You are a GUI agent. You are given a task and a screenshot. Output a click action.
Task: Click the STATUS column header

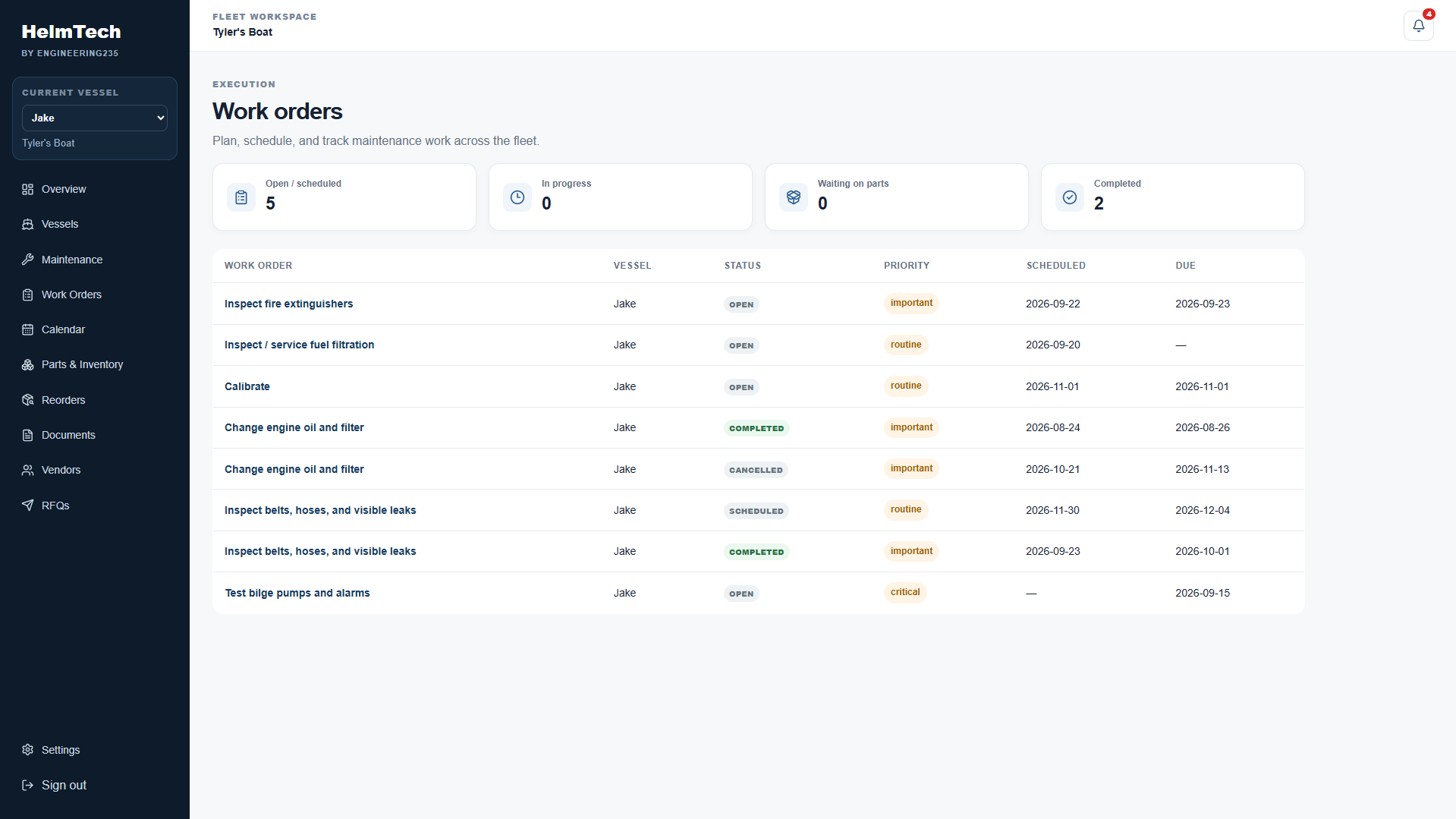743,266
